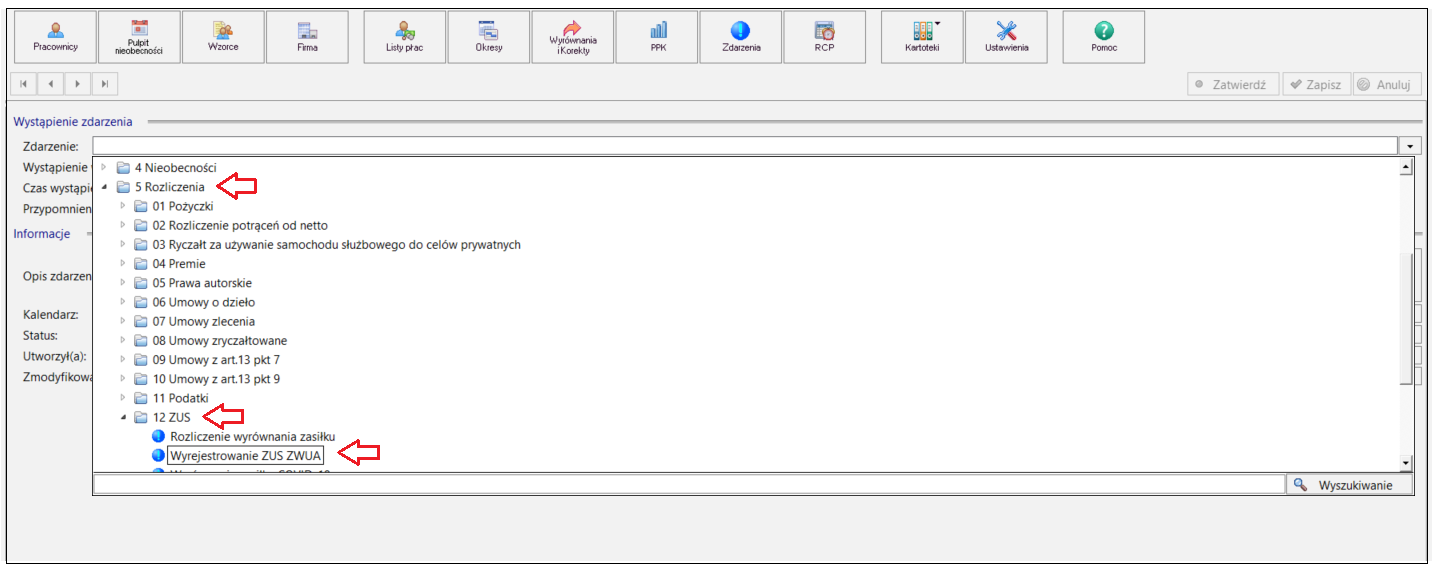
Task: Open the Firma section
Action: [307, 37]
